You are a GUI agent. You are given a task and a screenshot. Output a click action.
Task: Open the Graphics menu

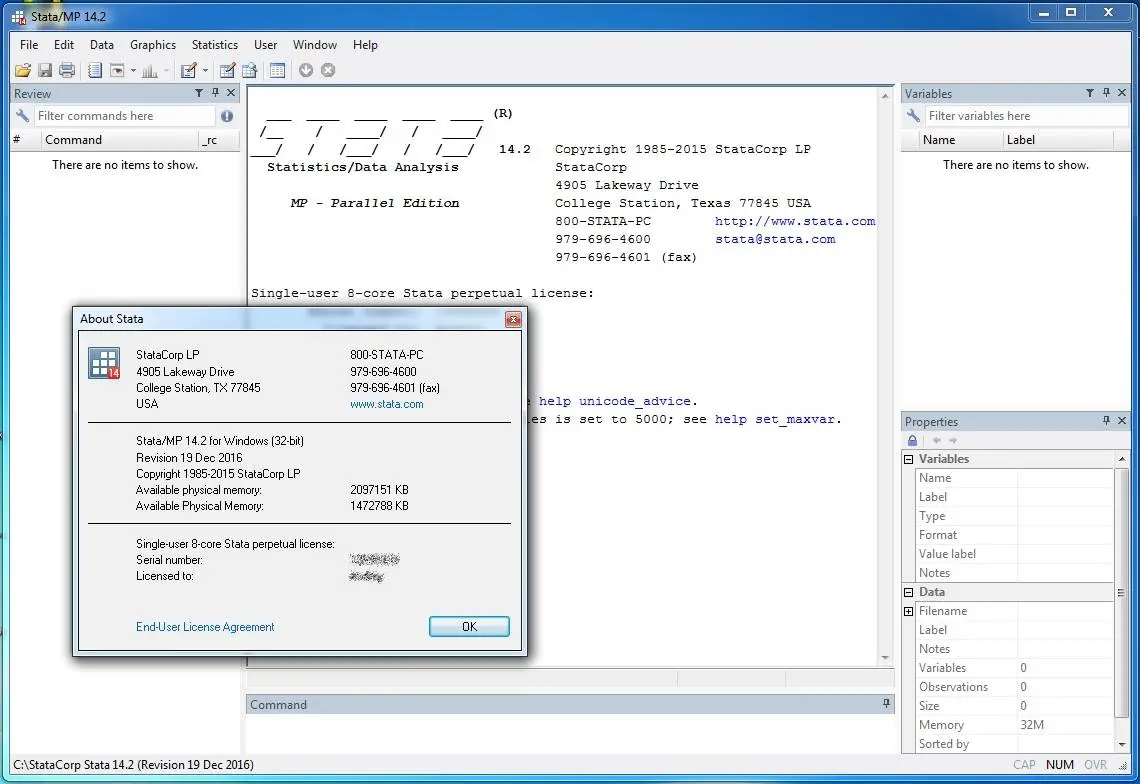point(153,44)
